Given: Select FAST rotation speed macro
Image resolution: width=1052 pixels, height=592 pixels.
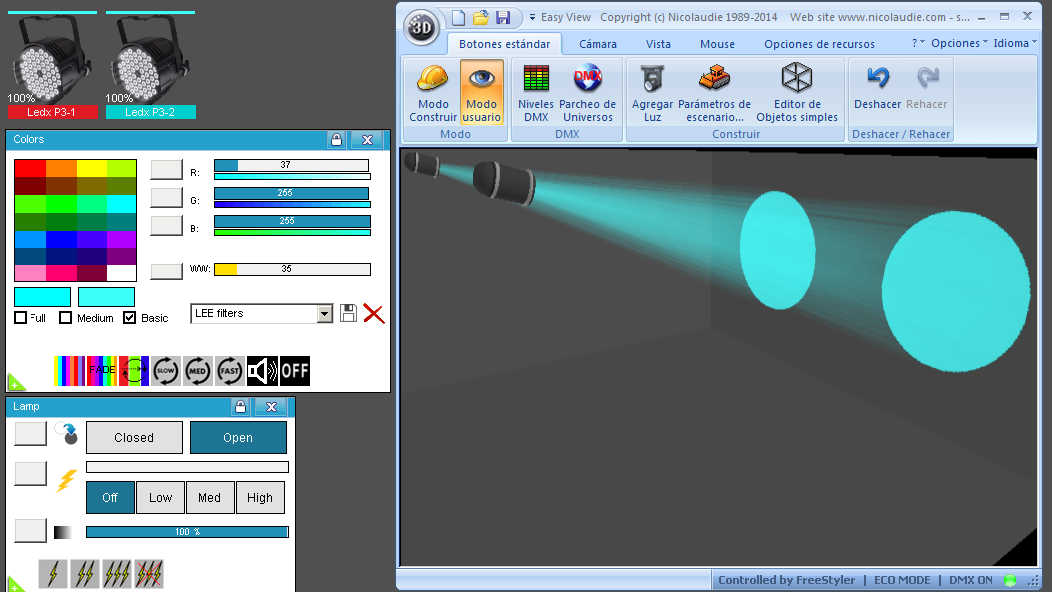Looking at the screenshot, I should point(229,371).
